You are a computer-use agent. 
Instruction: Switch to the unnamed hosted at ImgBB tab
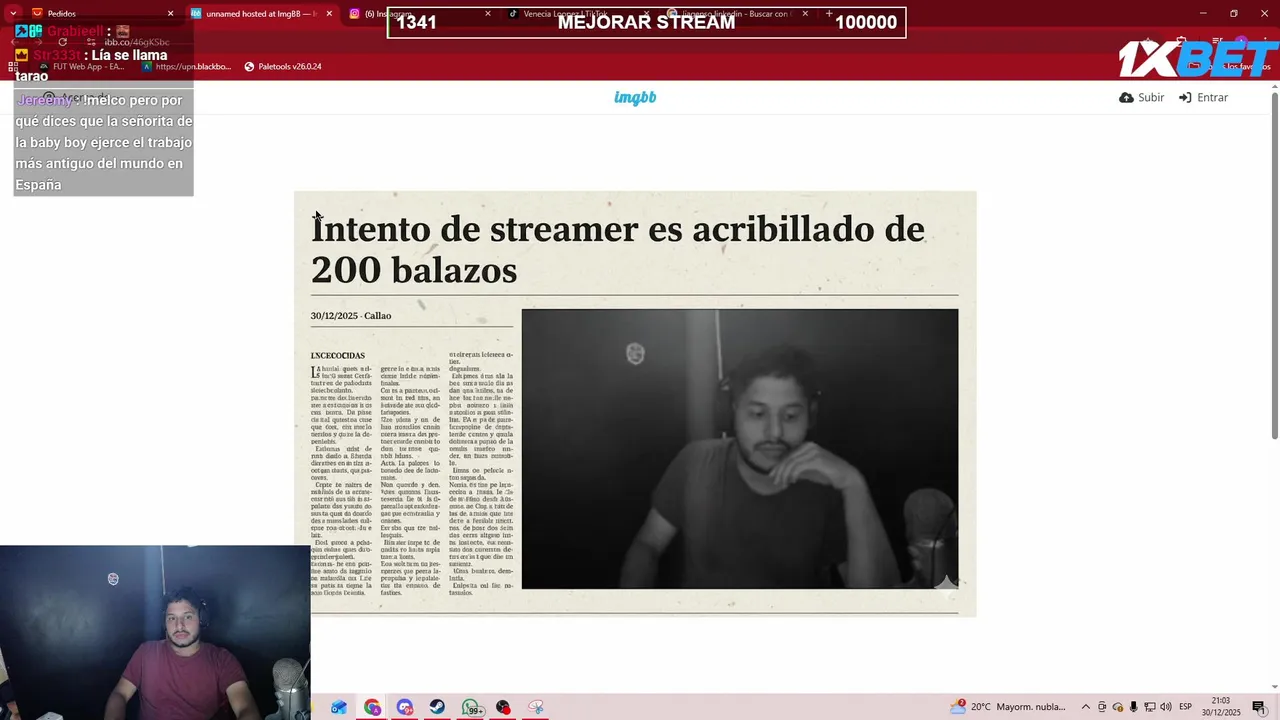point(262,13)
